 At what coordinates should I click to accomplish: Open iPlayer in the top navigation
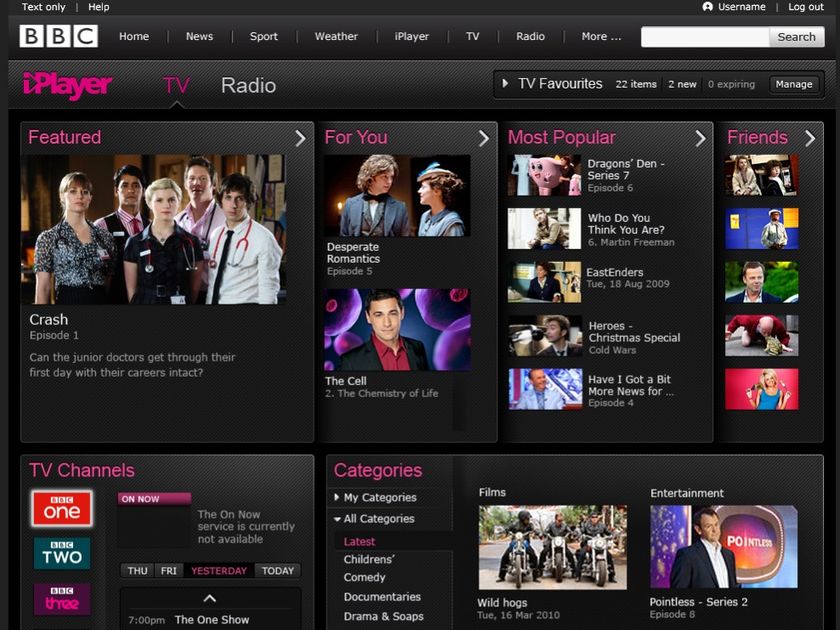point(411,36)
